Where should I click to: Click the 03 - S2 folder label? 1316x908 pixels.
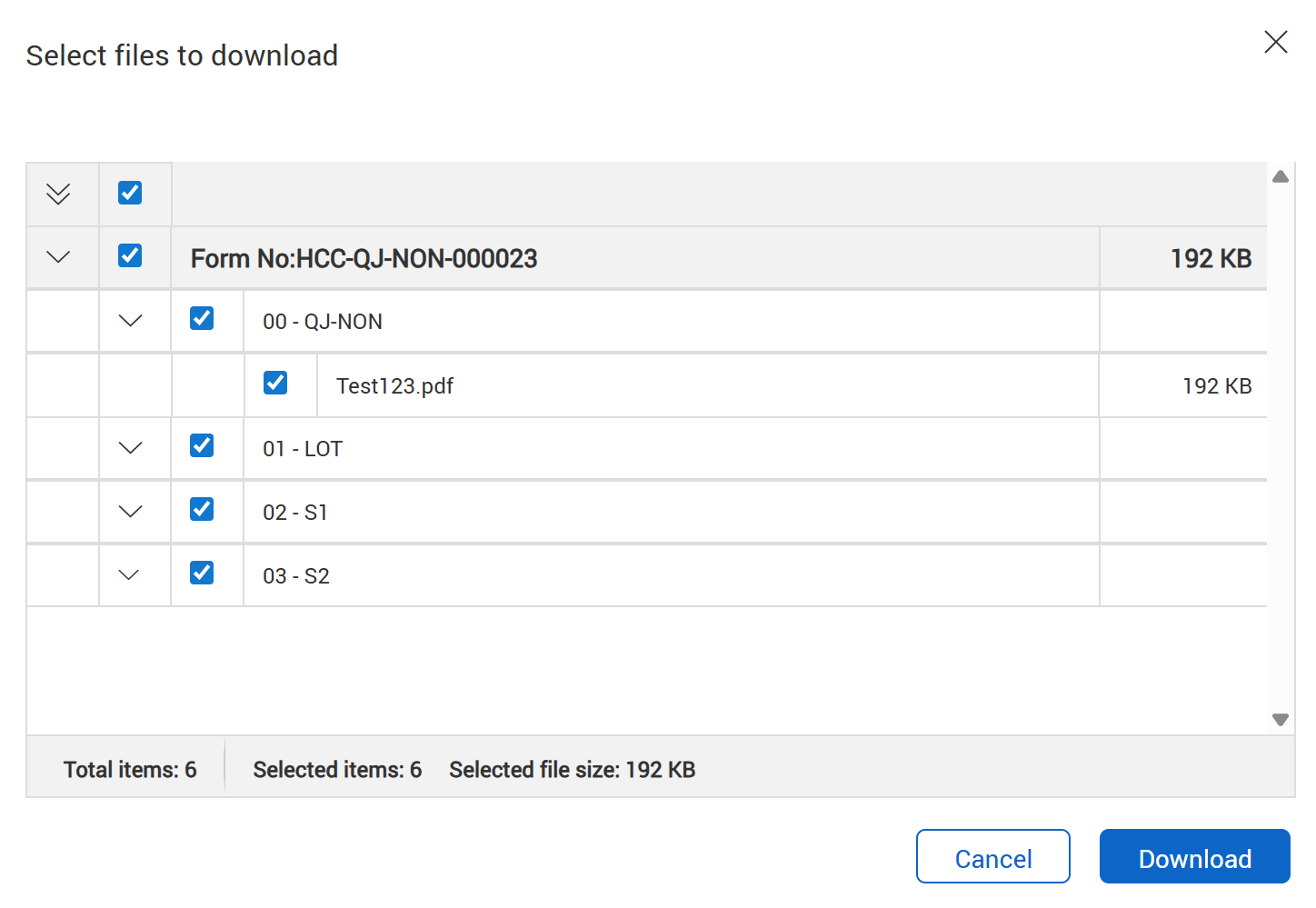pyautogui.click(x=296, y=576)
